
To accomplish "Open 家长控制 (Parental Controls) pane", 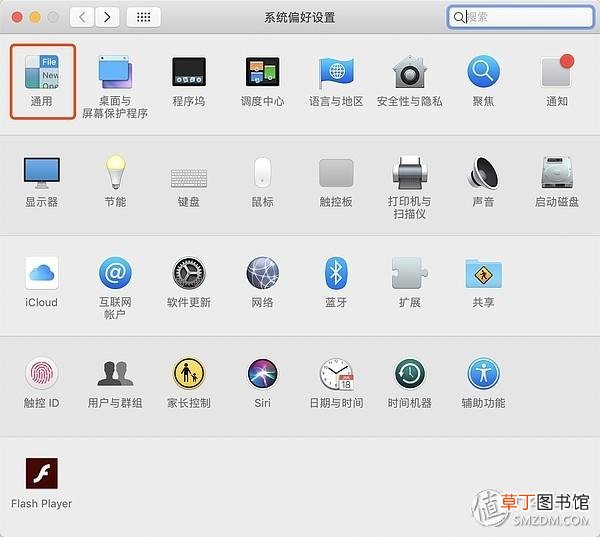I will [x=189, y=383].
